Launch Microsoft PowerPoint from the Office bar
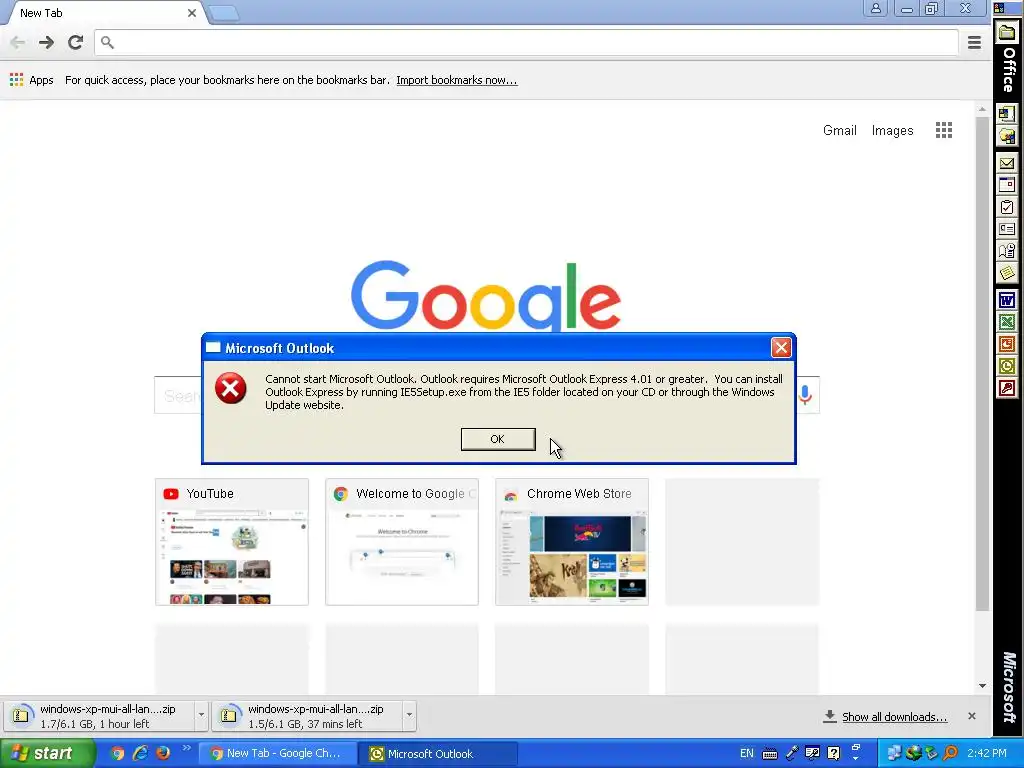 [x=1006, y=344]
